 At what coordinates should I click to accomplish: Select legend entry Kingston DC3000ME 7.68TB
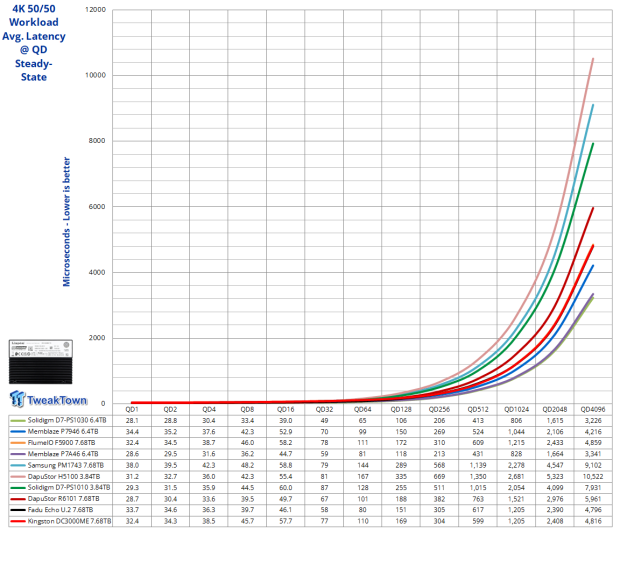coord(69,521)
